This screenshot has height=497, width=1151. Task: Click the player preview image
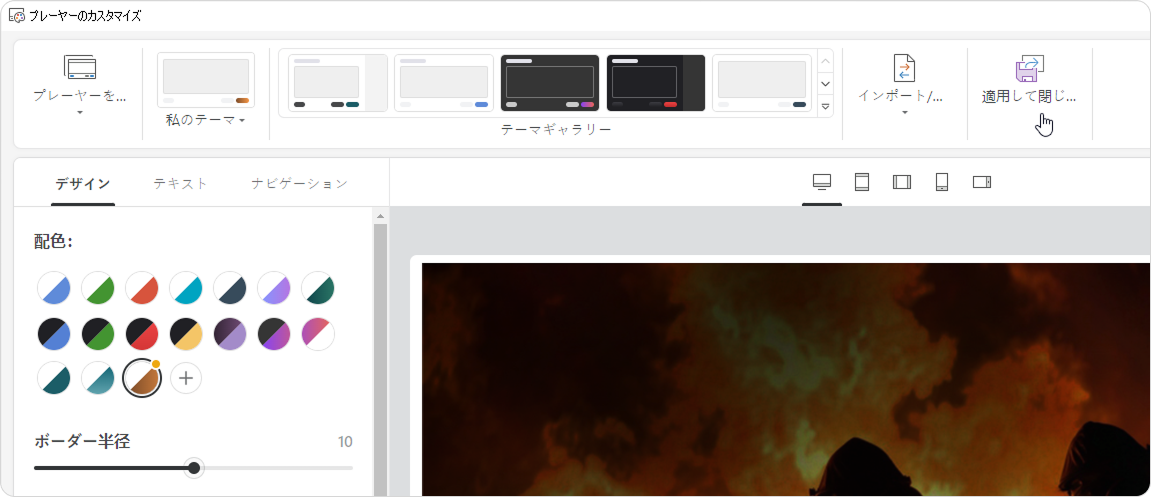tap(785, 379)
